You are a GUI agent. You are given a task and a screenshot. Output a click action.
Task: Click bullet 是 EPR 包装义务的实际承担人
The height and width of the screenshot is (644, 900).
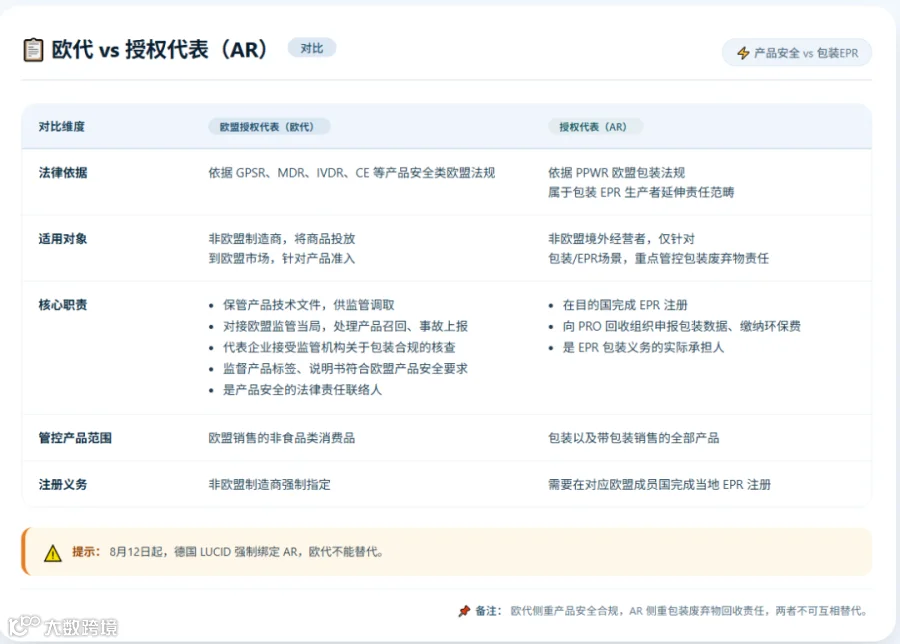(x=643, y=347)
